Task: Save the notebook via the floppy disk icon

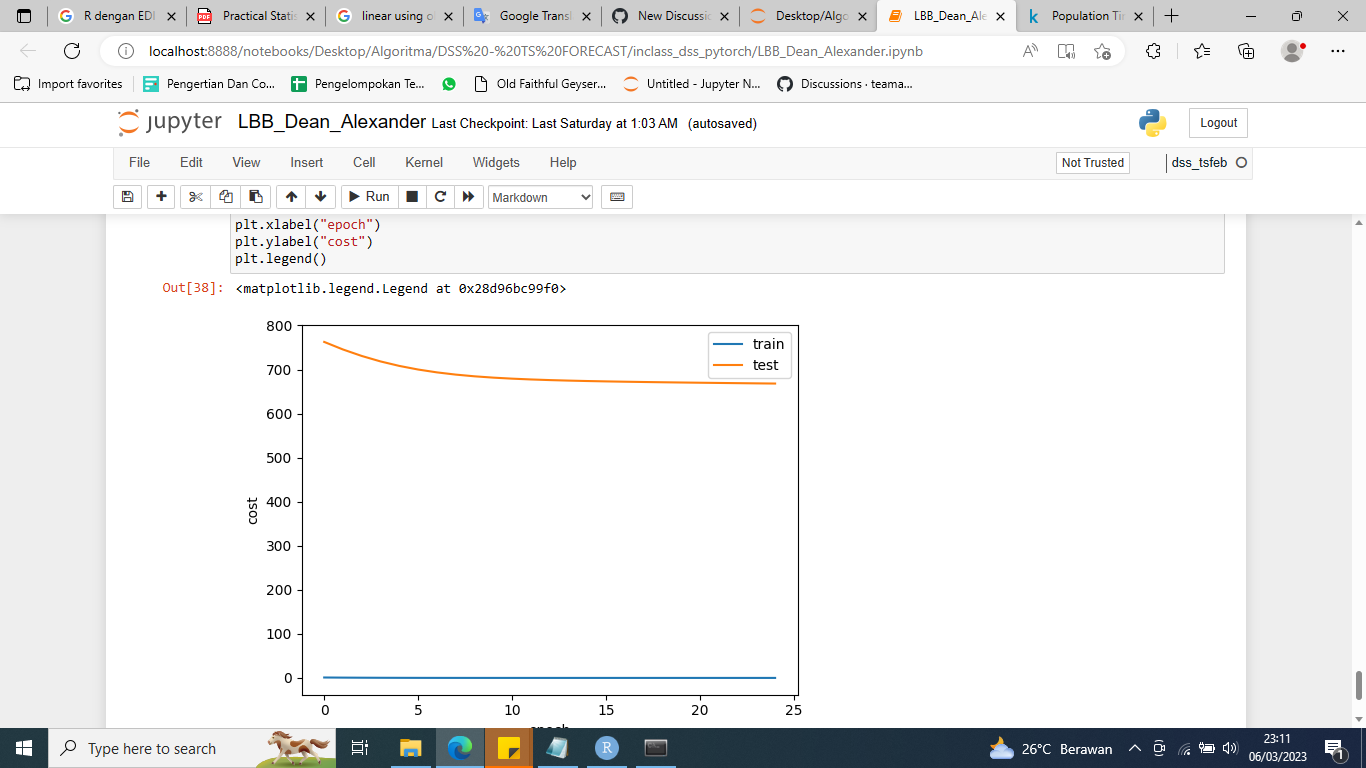Action: (x=127, y=197)
